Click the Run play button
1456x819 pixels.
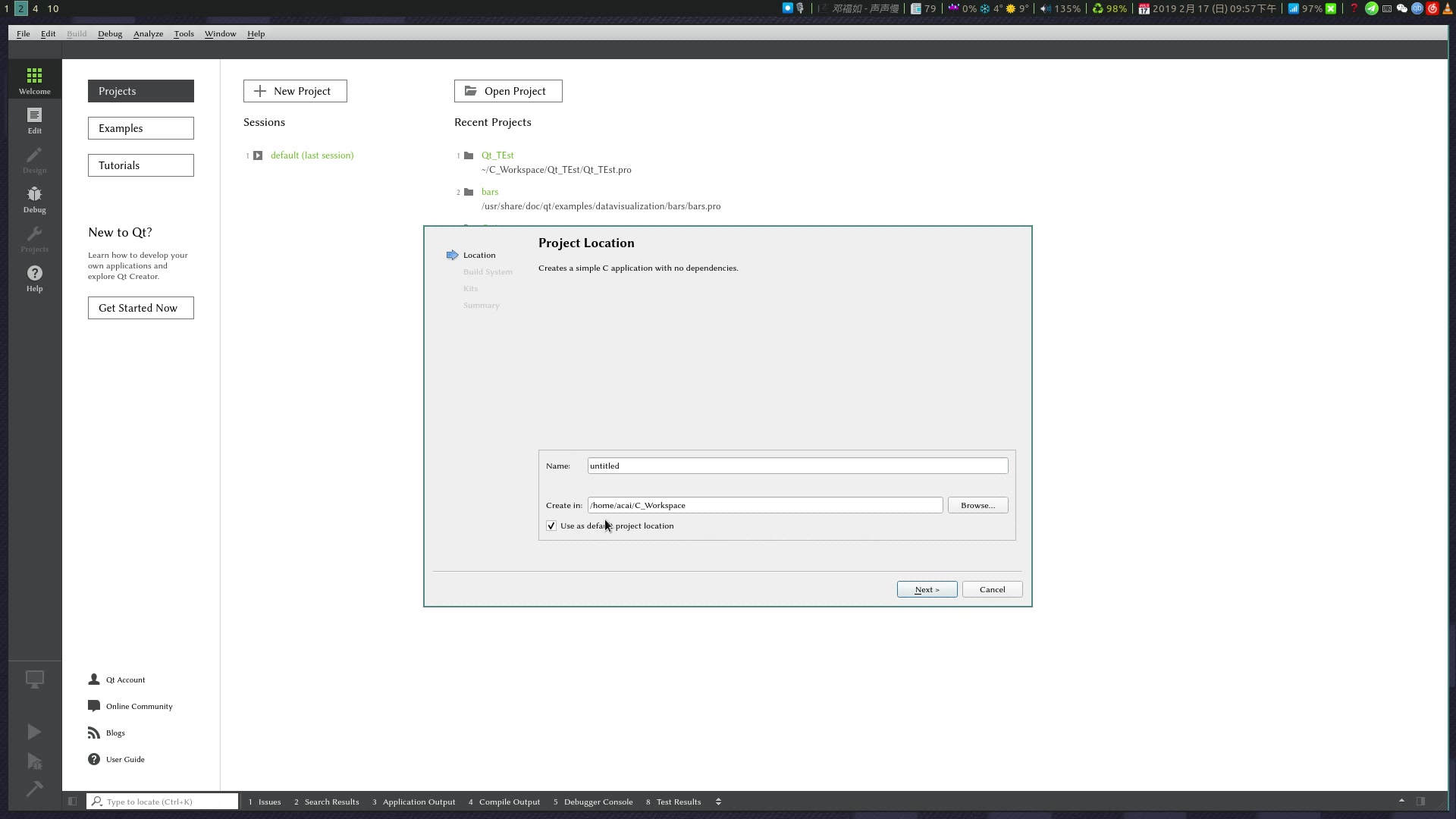34,732
